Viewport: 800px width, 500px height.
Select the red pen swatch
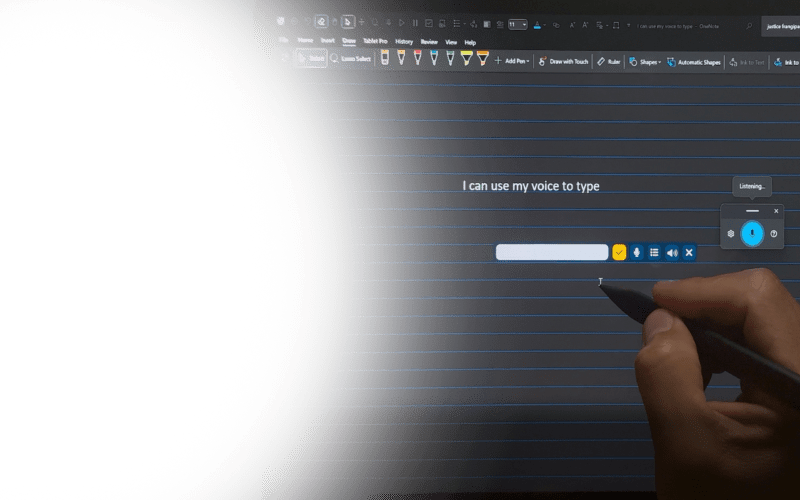(417, 58)
